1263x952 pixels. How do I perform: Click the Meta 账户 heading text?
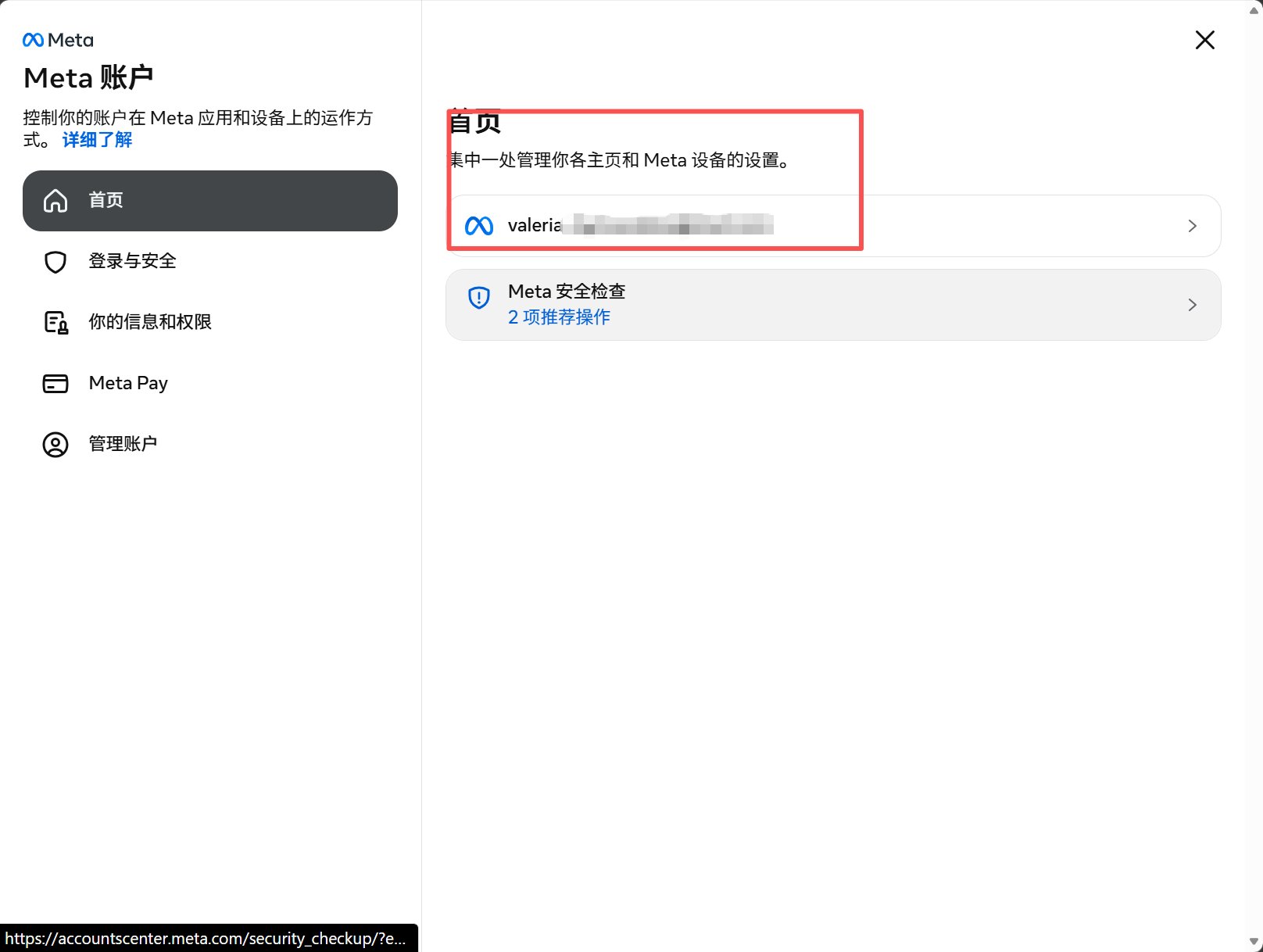(x=88, y=77)
